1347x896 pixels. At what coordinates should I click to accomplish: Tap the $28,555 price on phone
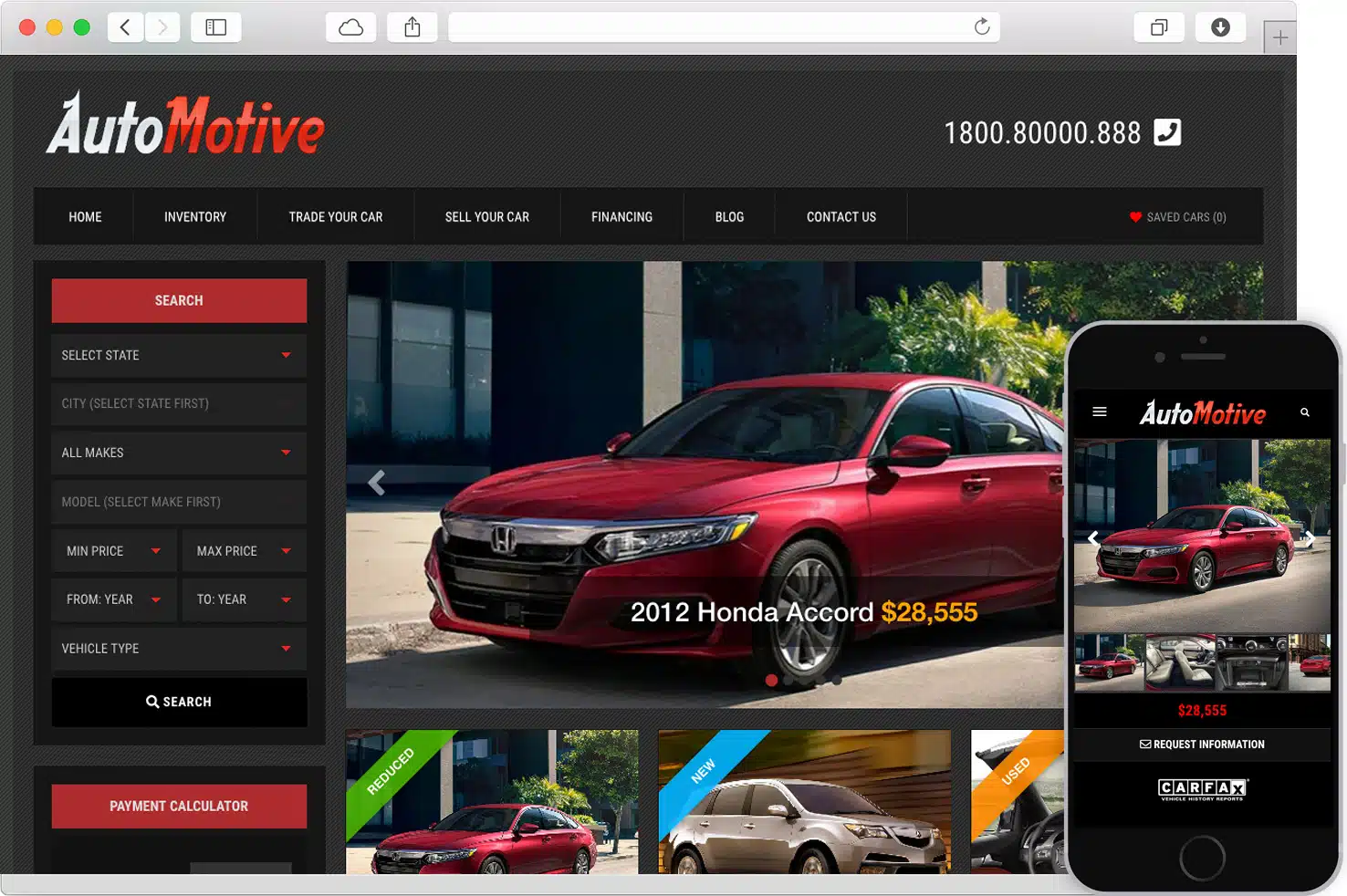[x=1202, y=710]
